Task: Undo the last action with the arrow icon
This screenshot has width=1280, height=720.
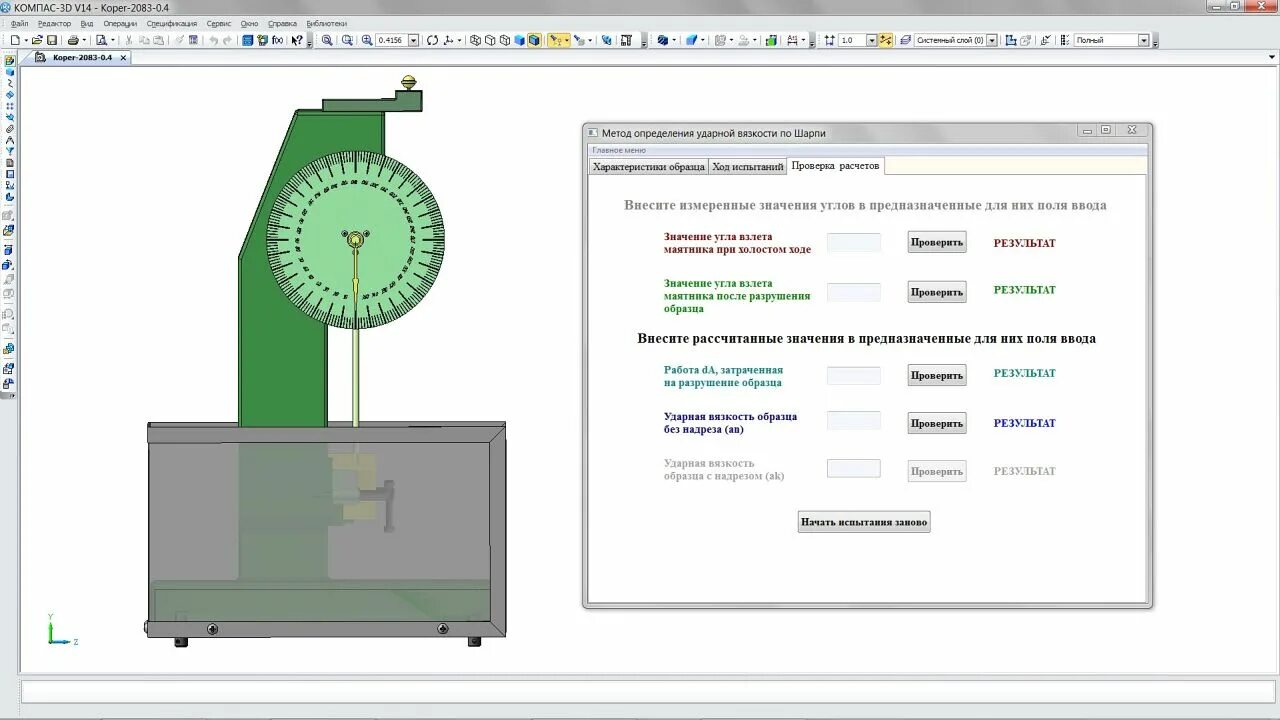Action: click(x=212, y=40)
